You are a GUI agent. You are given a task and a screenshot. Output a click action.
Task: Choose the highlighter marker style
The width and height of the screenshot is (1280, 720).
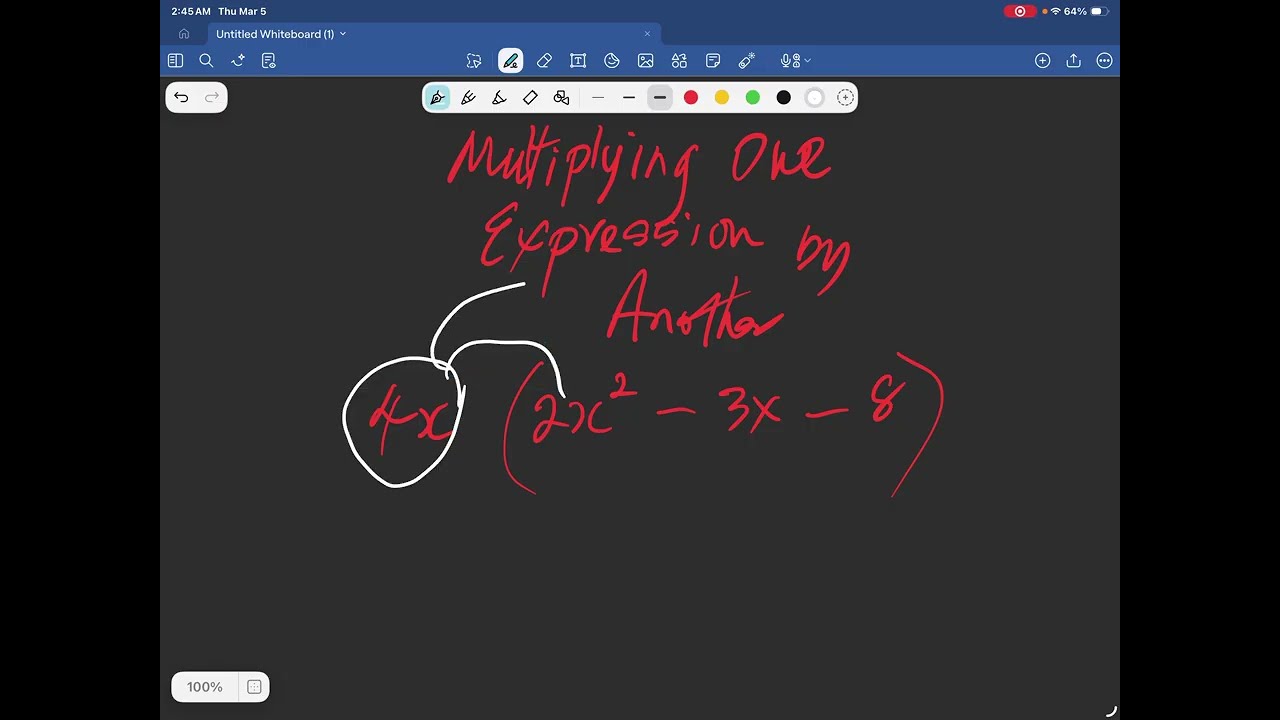(499, 97)
